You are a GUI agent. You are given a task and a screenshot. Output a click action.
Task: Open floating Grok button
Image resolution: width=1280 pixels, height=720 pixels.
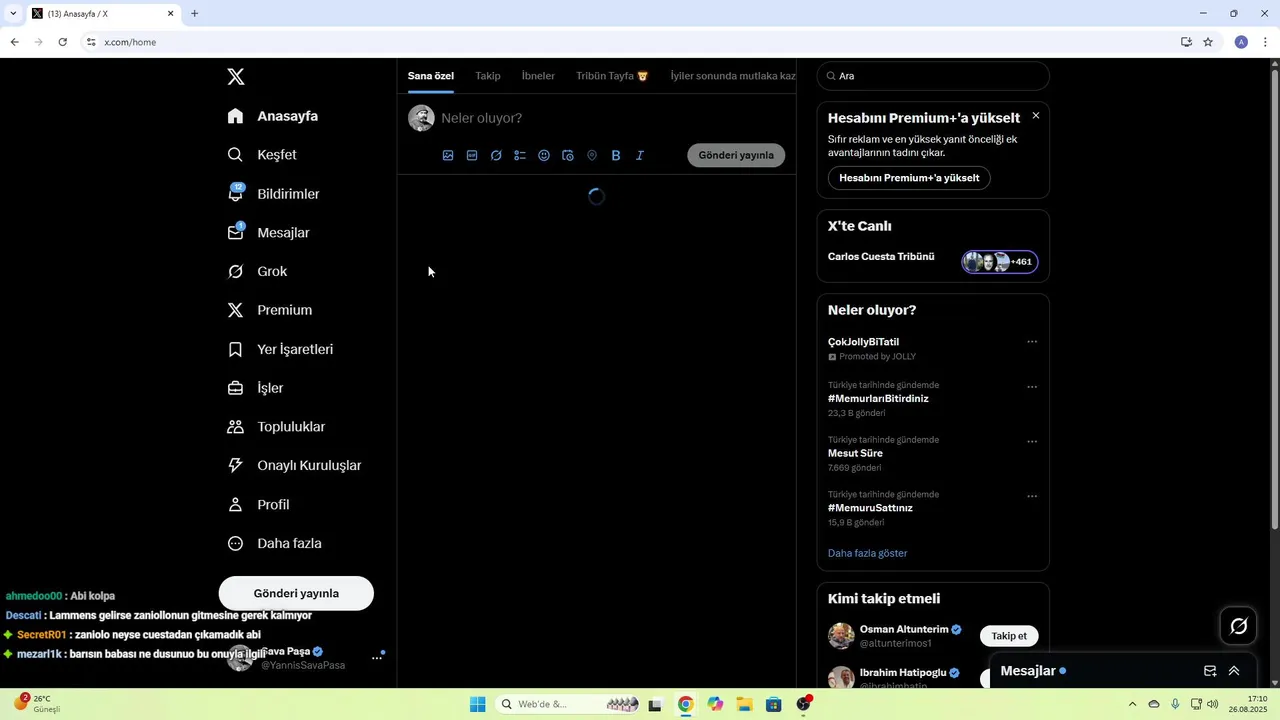[x=1239, y=626]
